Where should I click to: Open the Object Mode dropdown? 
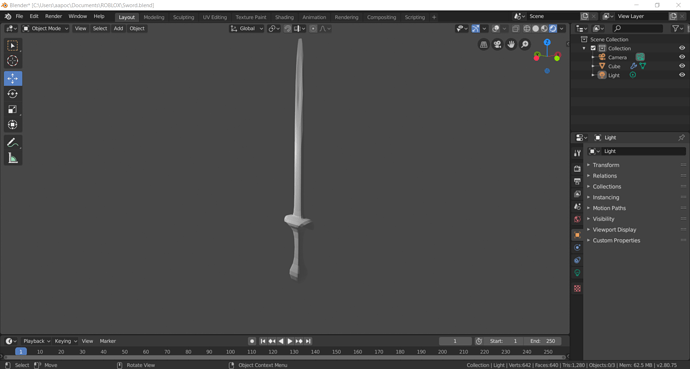[x=45, y=29]
